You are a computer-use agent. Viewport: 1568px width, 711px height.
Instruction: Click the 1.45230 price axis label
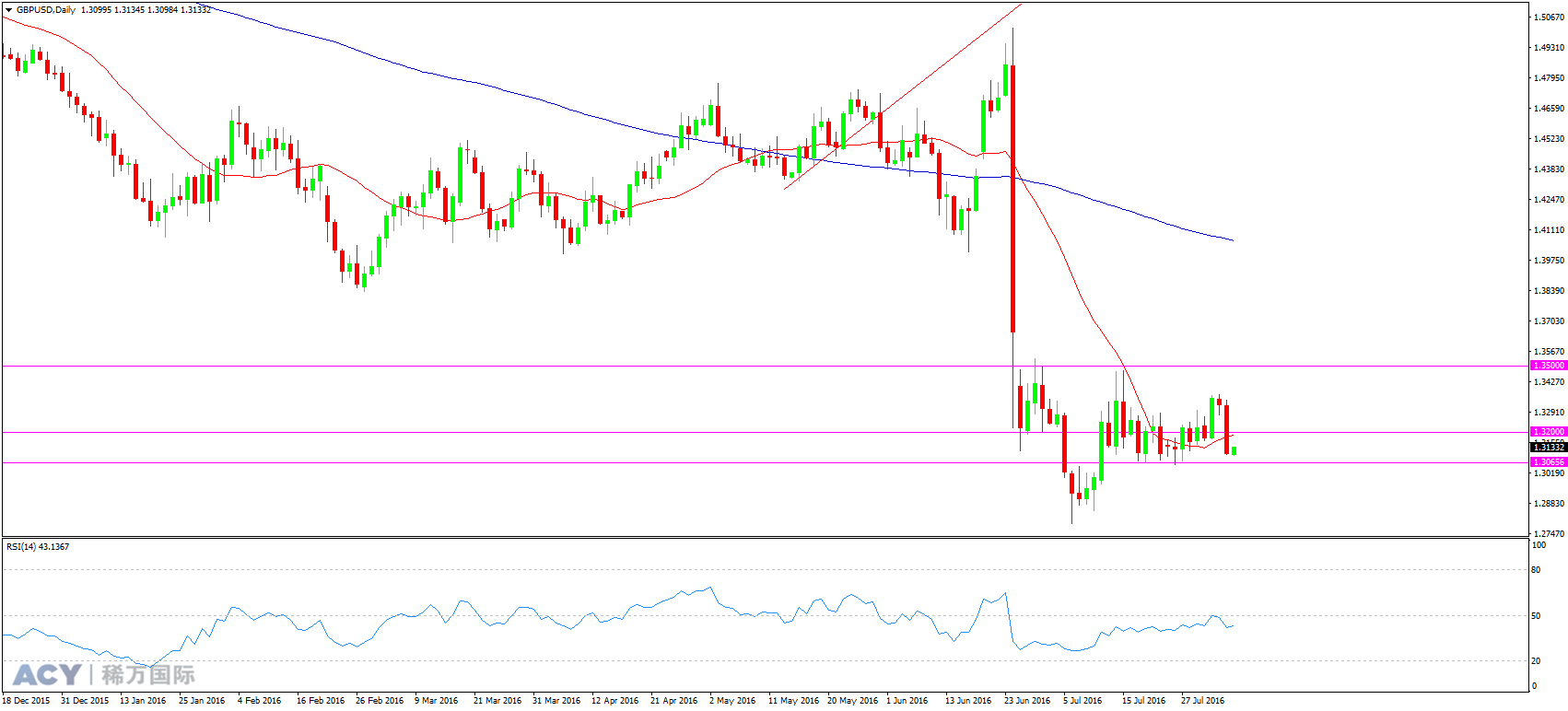click(x=1550, y=138)
